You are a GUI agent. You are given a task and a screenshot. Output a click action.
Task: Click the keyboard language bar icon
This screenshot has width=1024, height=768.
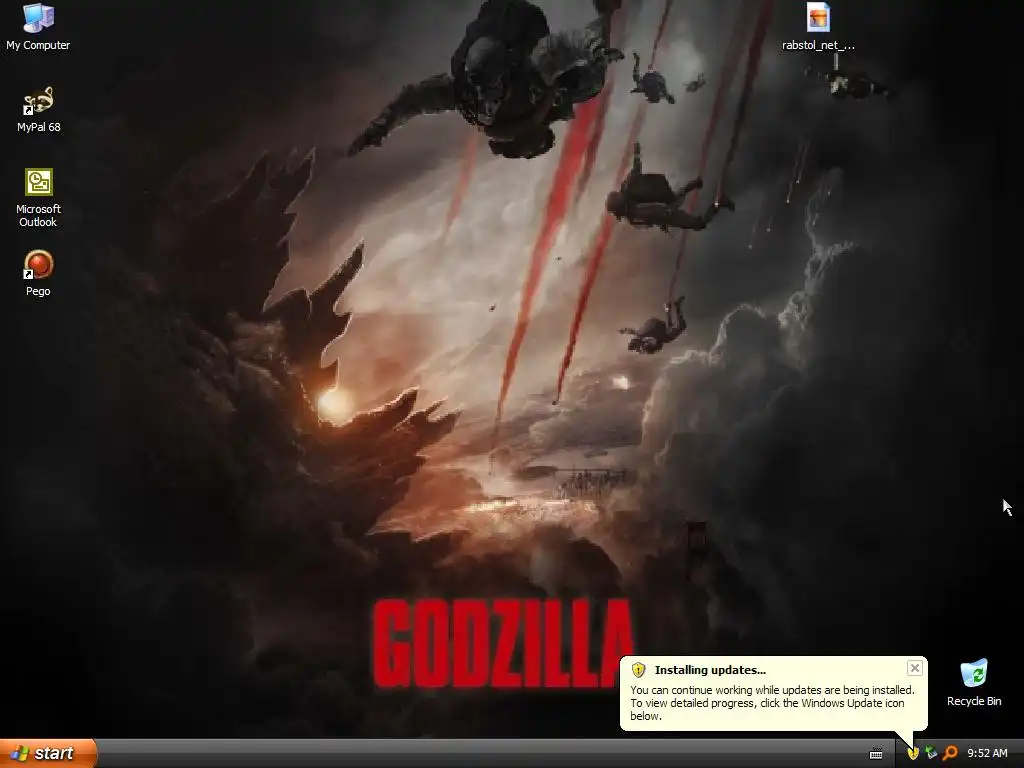click(876, 754)
